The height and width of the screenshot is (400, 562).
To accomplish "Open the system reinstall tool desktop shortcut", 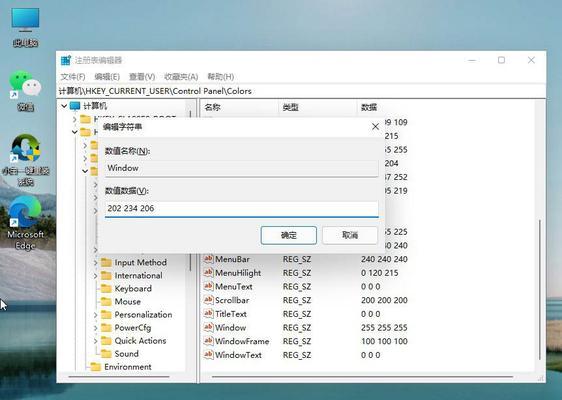I will 25,159.
